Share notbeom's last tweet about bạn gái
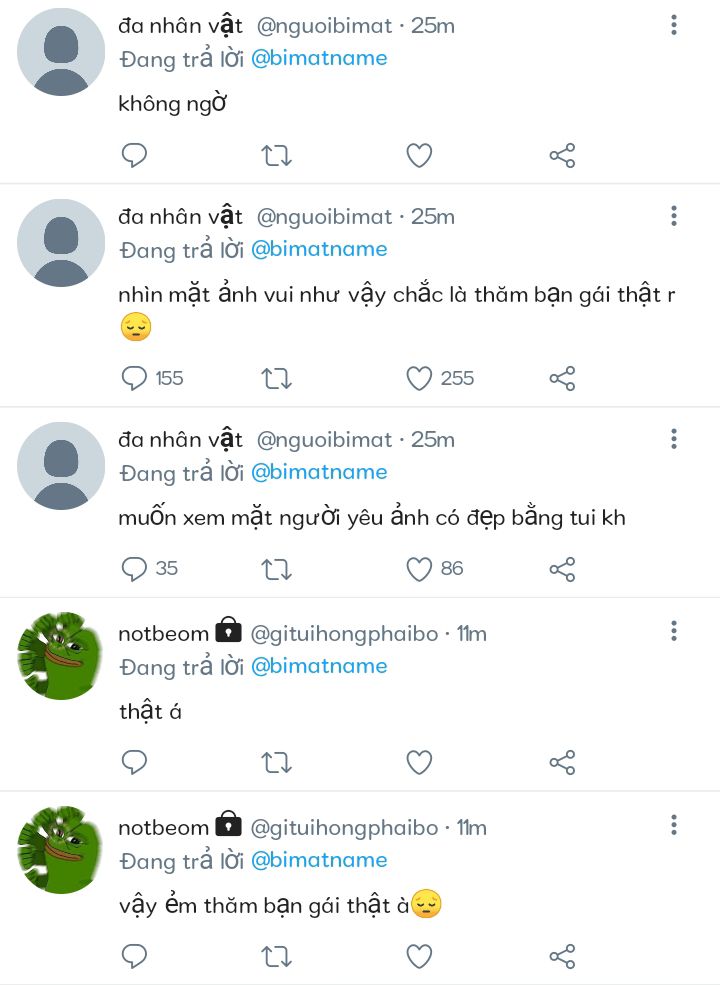This screenshot has width=720, height=985. click(x=562, y=956)
